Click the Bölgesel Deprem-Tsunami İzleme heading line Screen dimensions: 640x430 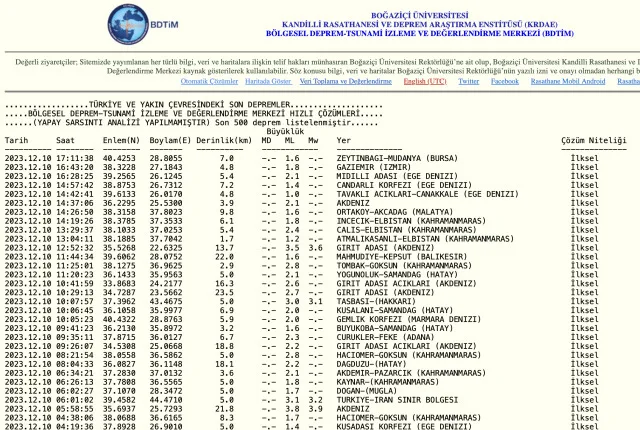(420, 33)
